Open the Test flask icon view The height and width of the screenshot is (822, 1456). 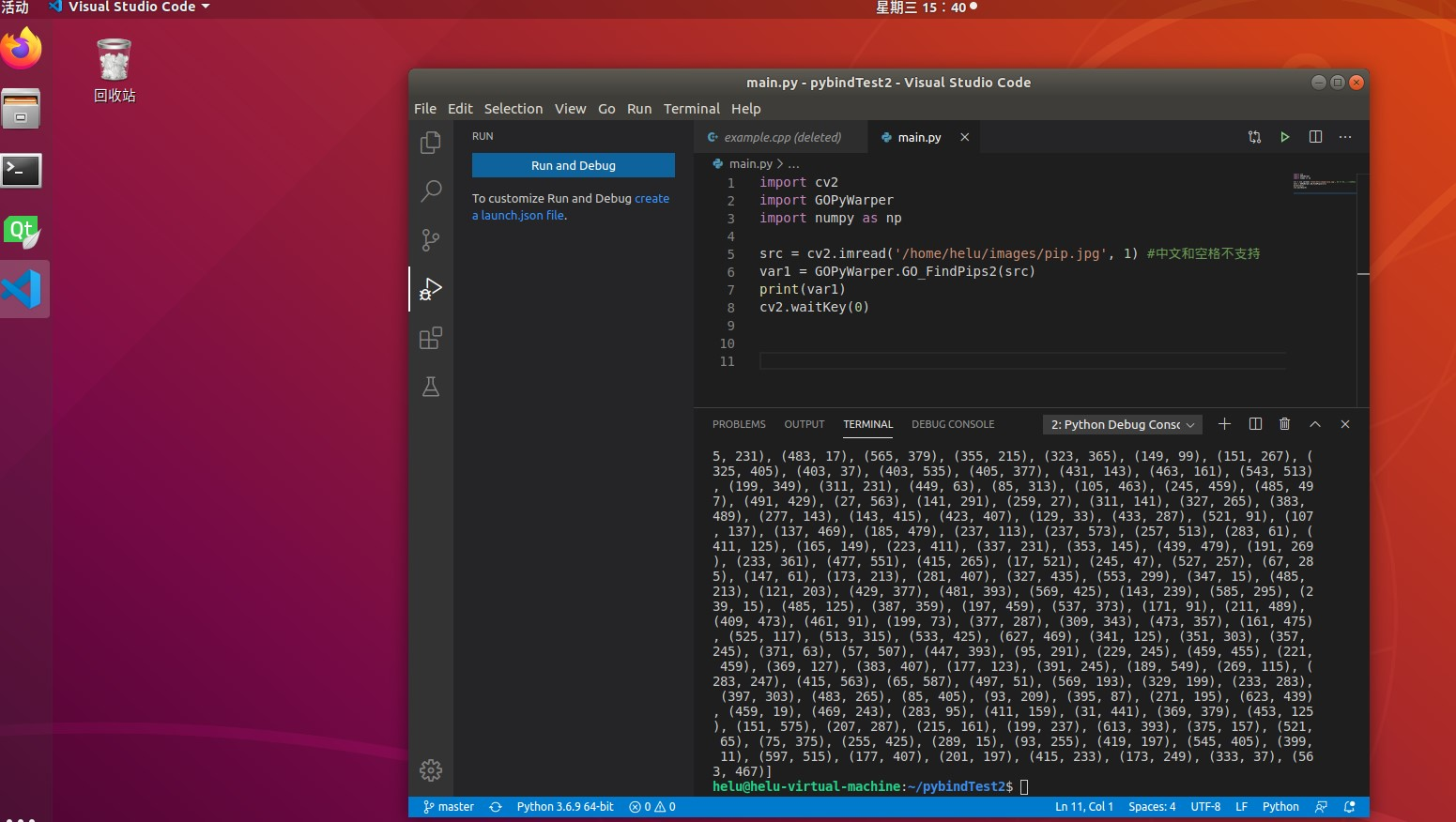(431, 387)
